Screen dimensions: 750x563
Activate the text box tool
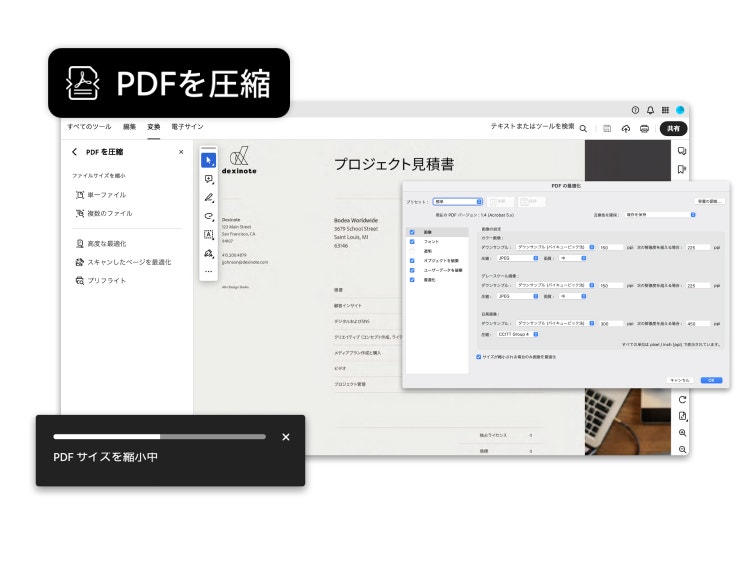coord(209,234)
